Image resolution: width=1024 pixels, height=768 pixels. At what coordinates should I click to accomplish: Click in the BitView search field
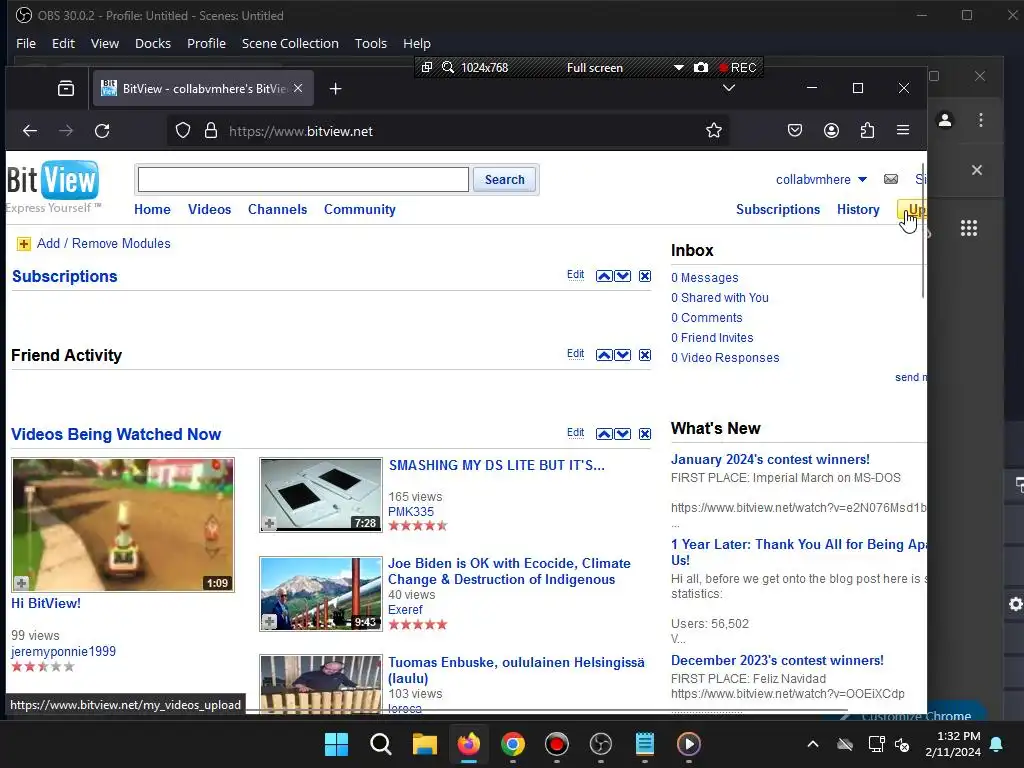[303, 180]
